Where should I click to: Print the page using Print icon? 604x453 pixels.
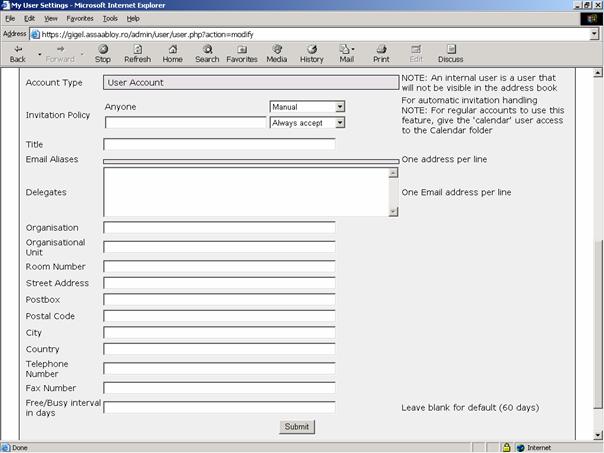[381, 49]
